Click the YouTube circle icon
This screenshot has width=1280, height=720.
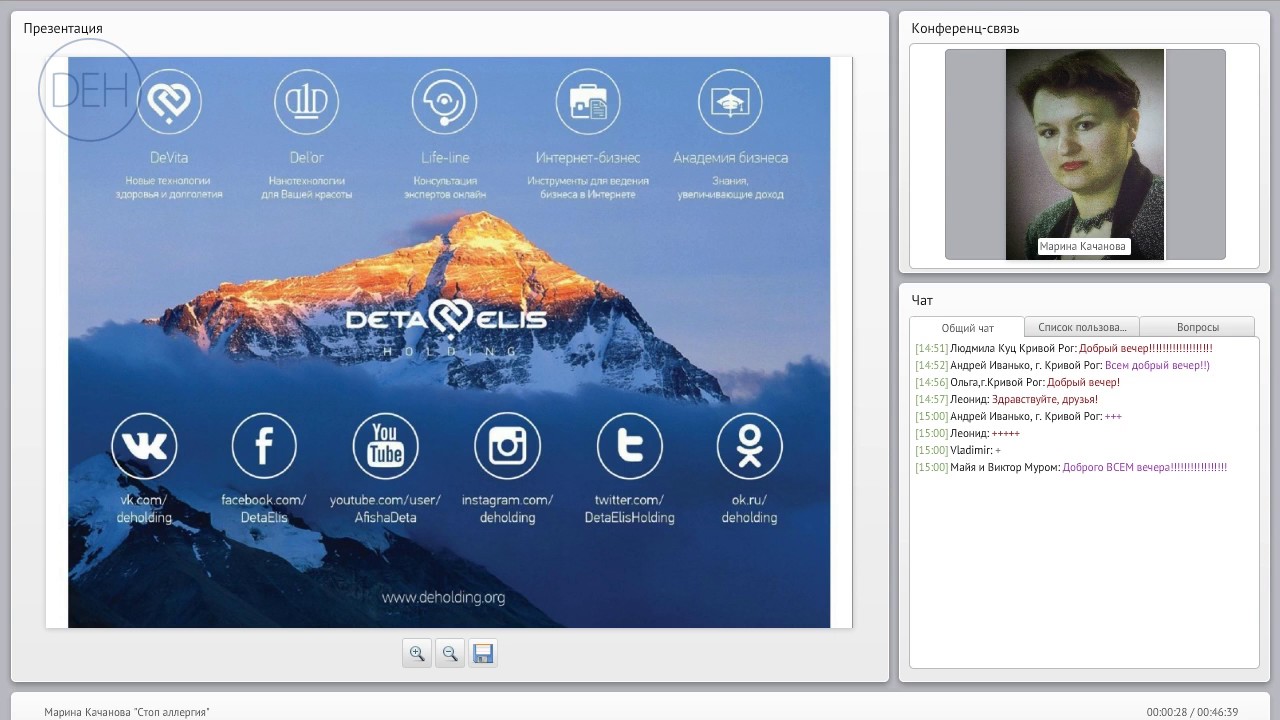click(x=386, y=446)
